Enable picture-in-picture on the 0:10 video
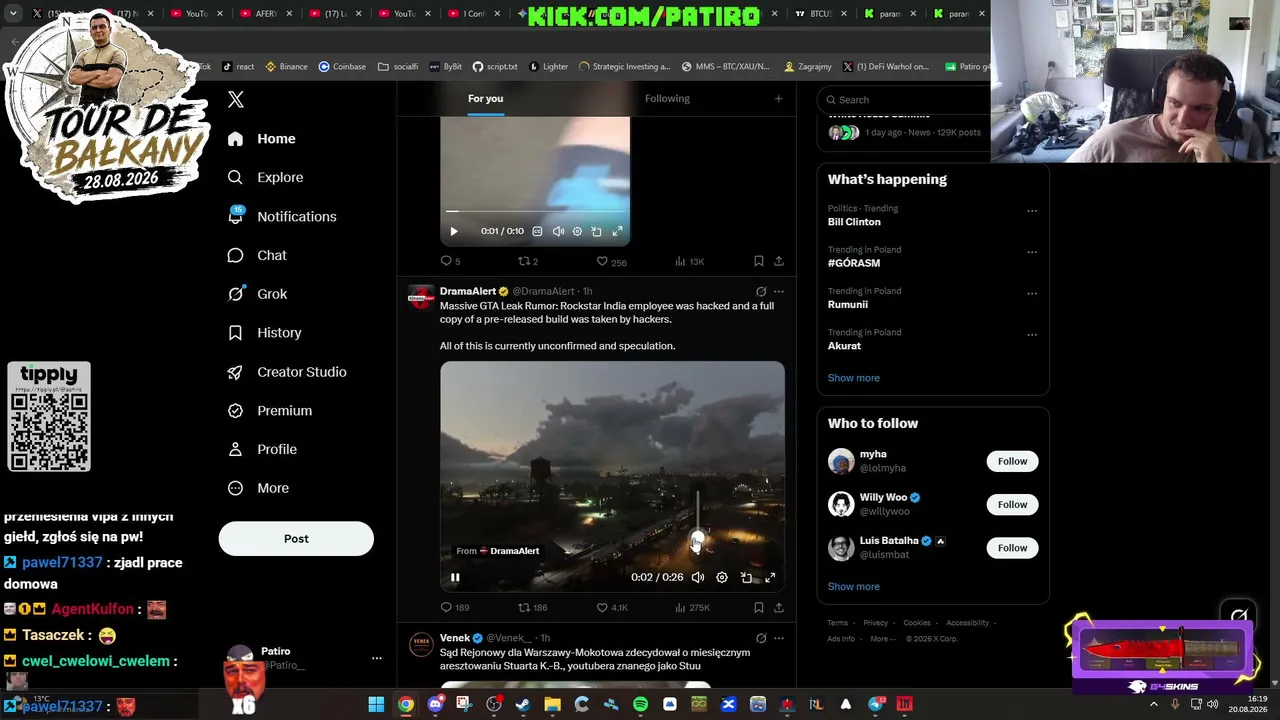This screenshot has width=1280, height=720. tap(597, 231)
